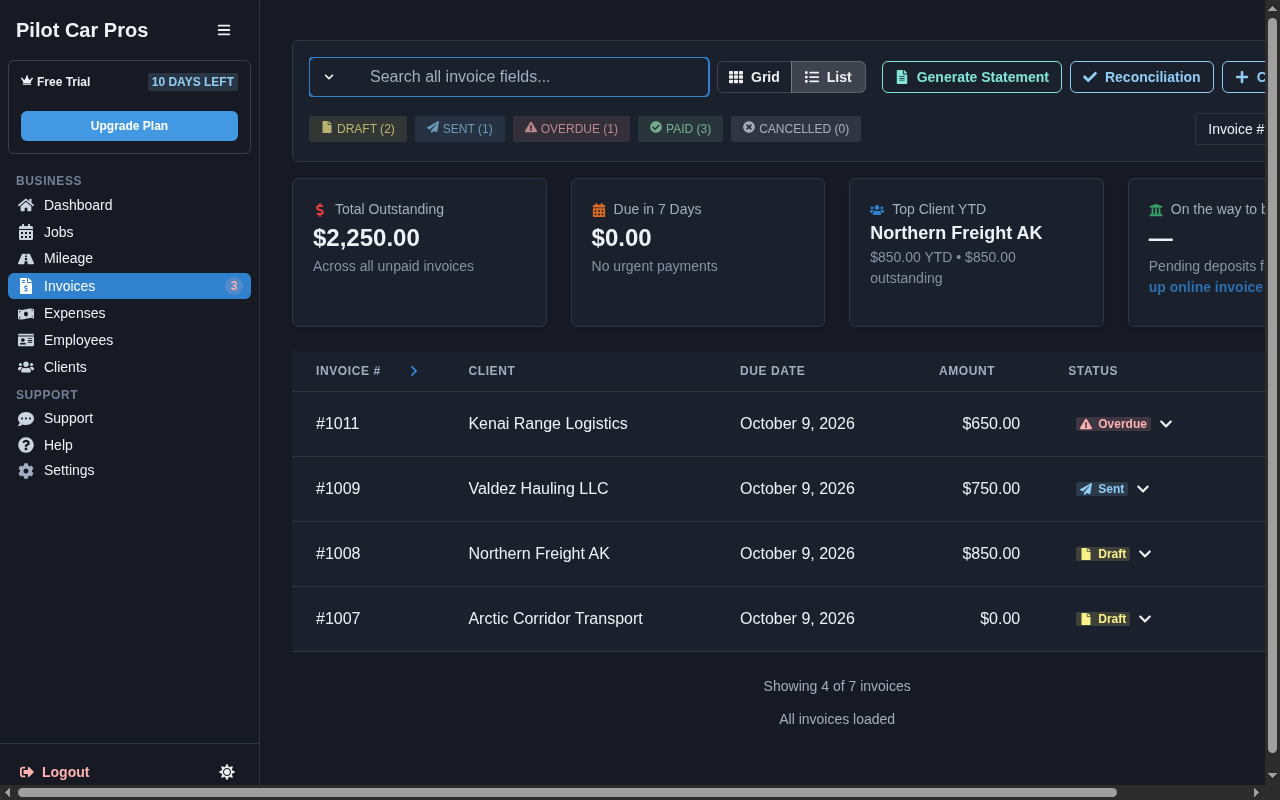Click the Clients people icon
The height and width of the screenshot is (800, 1280).
coord(26,367)
